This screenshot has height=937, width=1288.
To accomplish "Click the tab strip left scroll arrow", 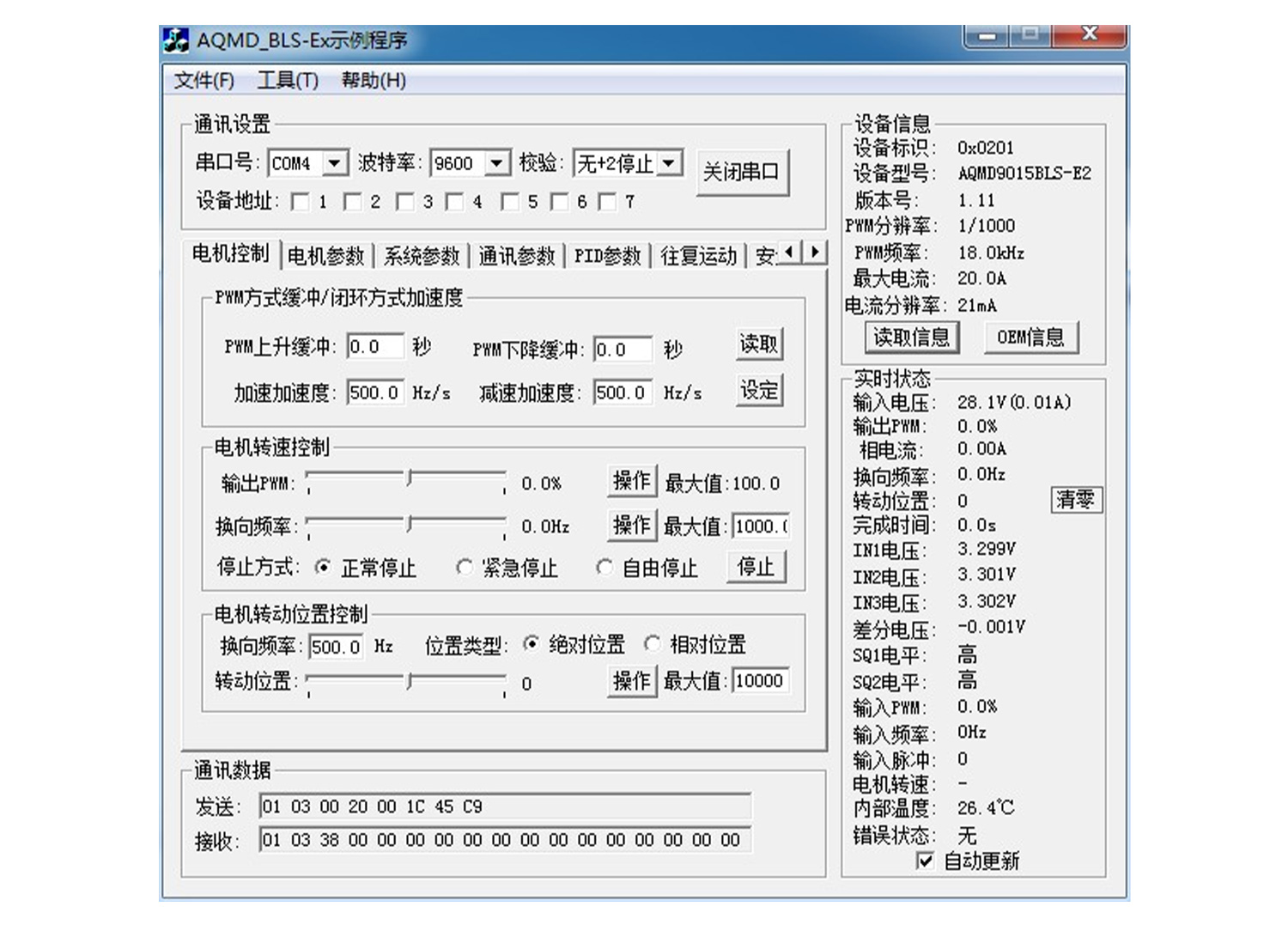I will pyautogui.click(x=789, y=253).
